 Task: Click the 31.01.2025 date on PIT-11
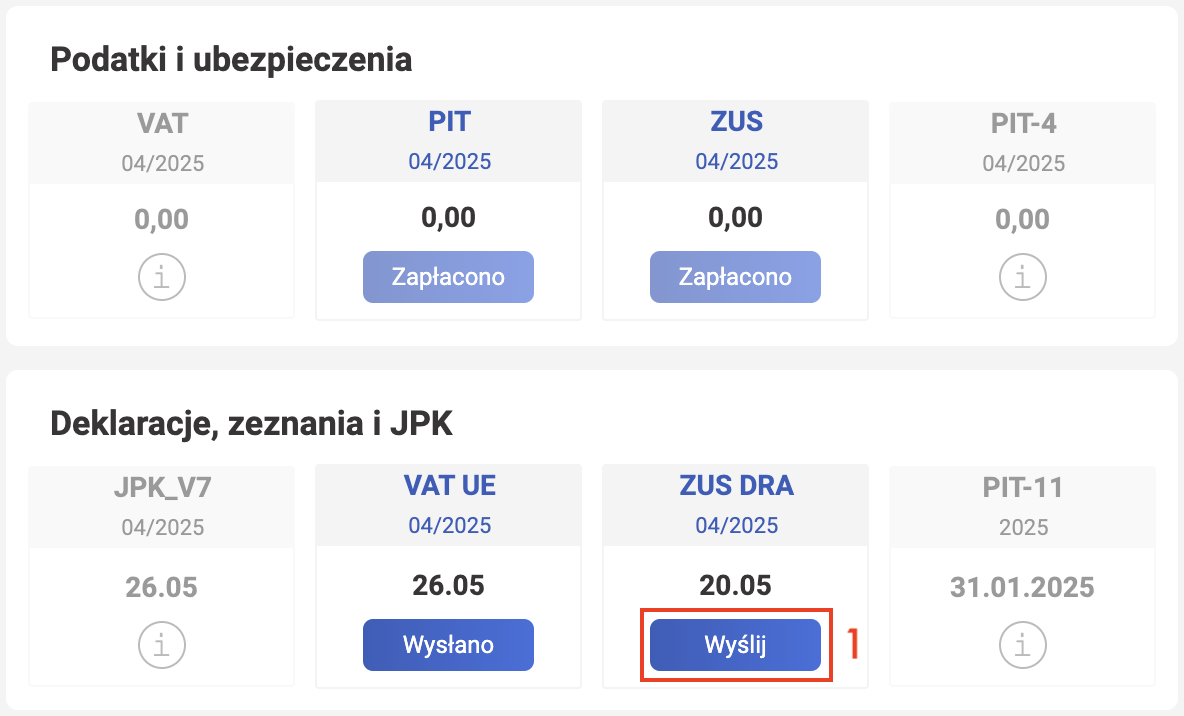click(x=1022, y=588)
